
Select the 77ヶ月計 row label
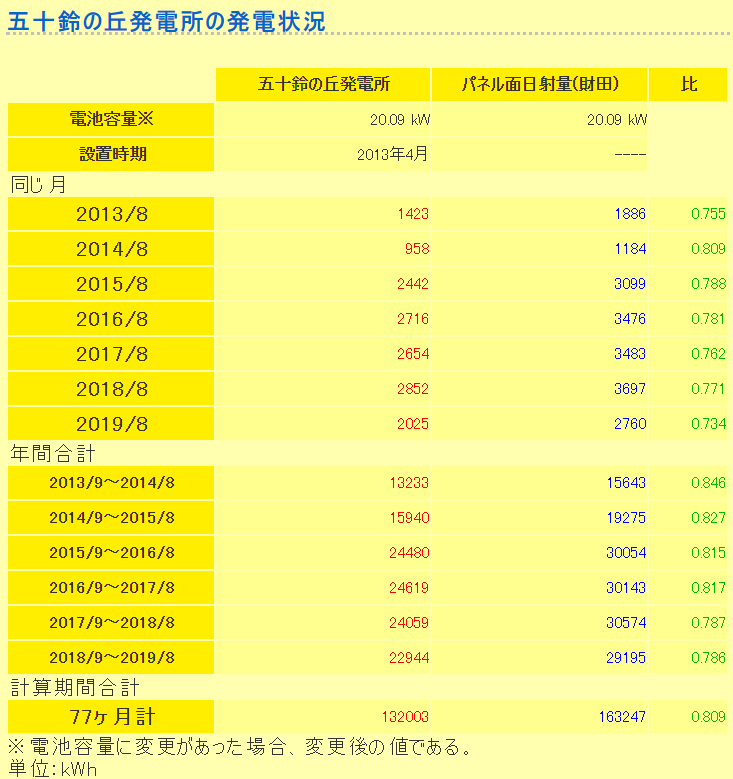coord(111,717)
